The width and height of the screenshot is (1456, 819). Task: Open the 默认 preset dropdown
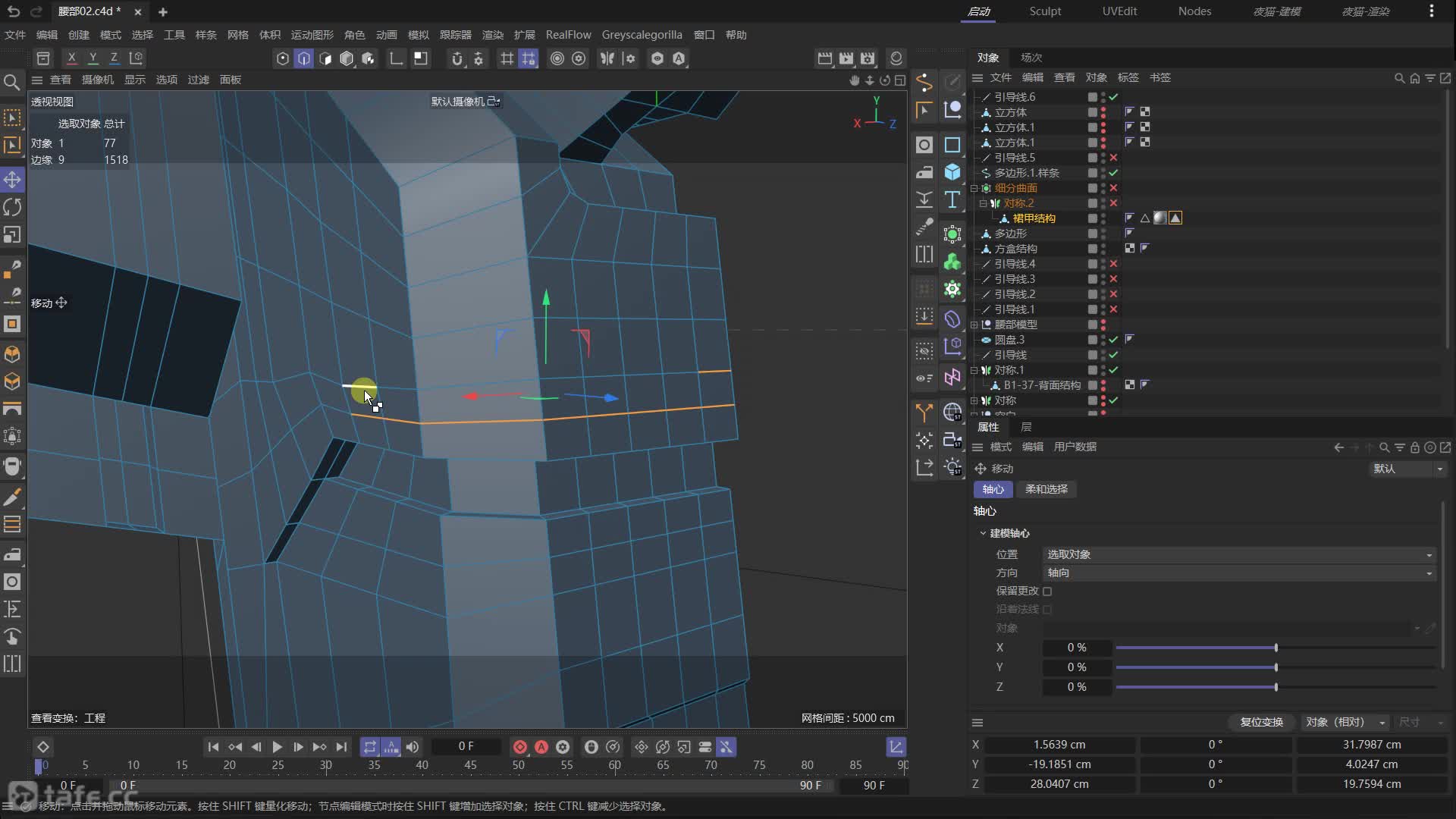pos(1407,469)
